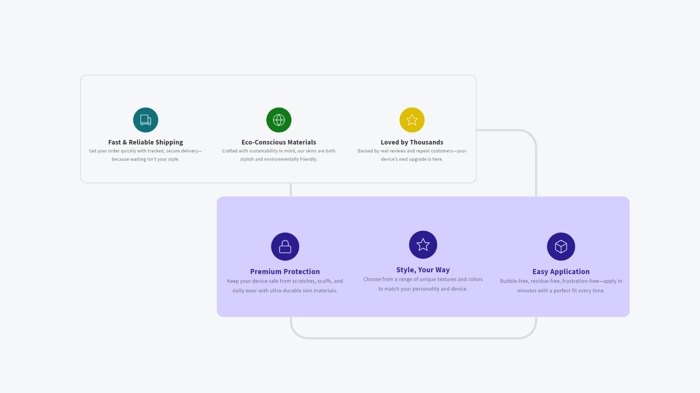Click the green globe icon
The height and width of the screenshot is (393, 700).
pyautogui.click(x=279, y=120)
